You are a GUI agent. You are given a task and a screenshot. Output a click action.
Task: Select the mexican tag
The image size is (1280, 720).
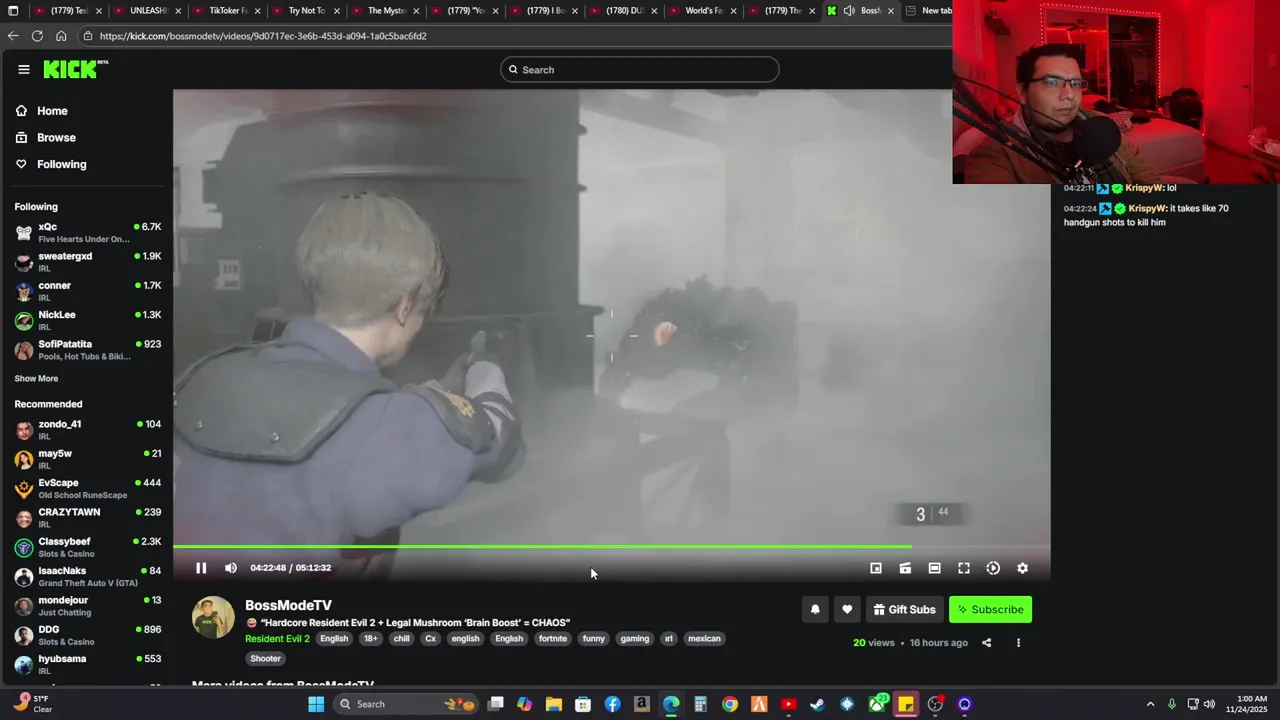point(704,639)
